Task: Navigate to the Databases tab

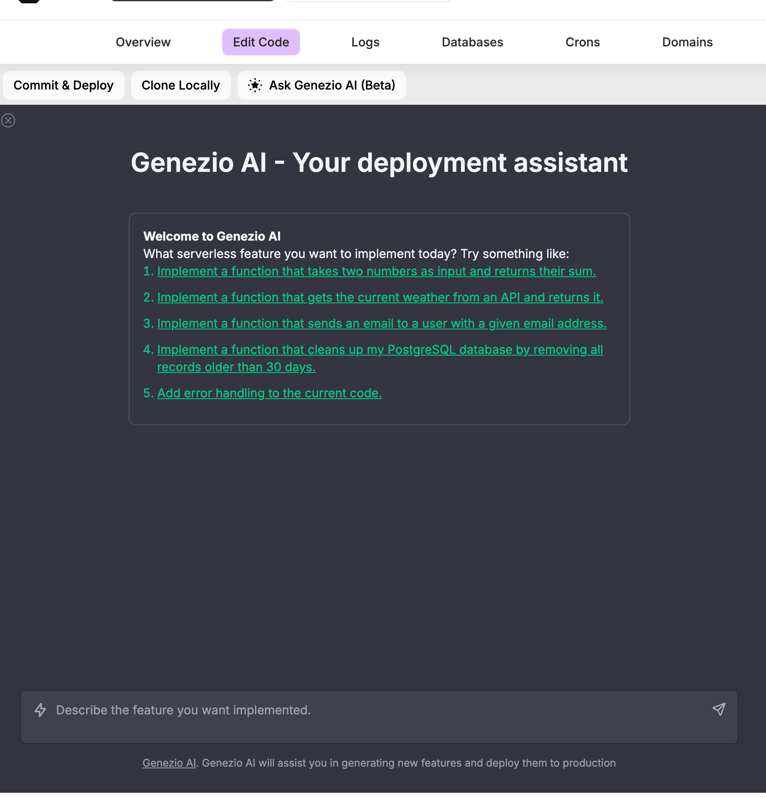Action: pyautogui.click(x=471, y=42)
